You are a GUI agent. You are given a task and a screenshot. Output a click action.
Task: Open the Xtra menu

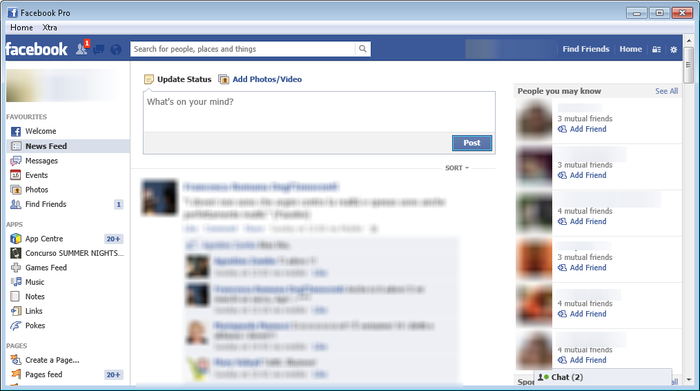pyautogui.click(x=50, y=28)
